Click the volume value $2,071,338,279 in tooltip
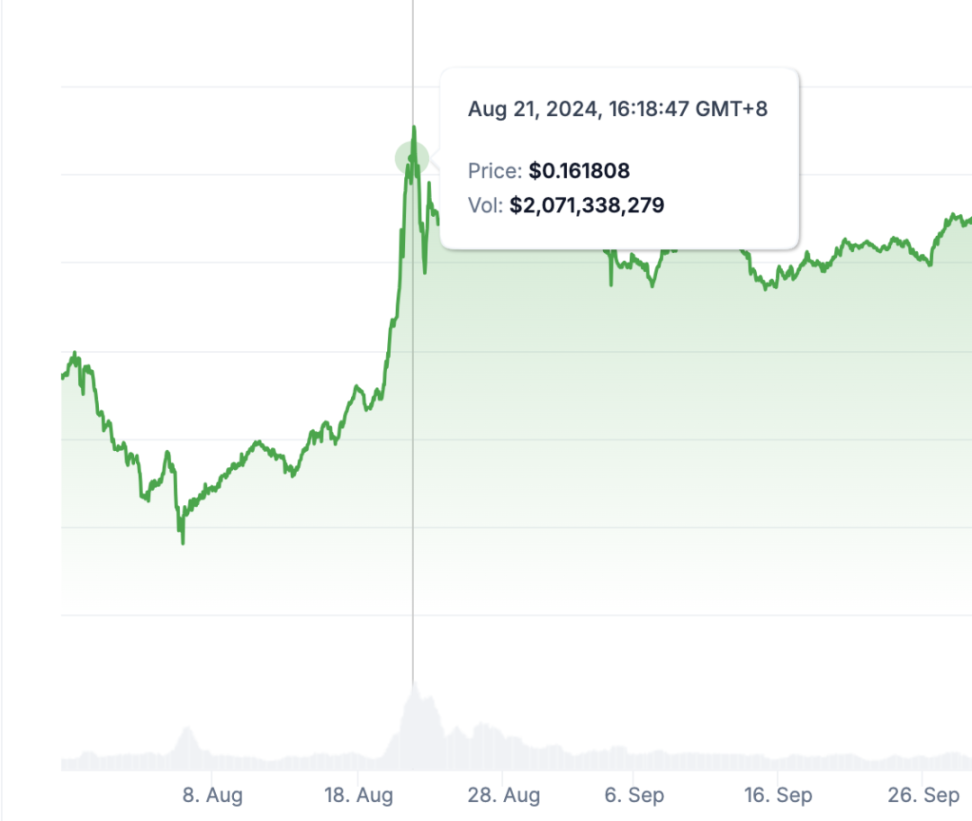The image size is (972, 821). 587,205
